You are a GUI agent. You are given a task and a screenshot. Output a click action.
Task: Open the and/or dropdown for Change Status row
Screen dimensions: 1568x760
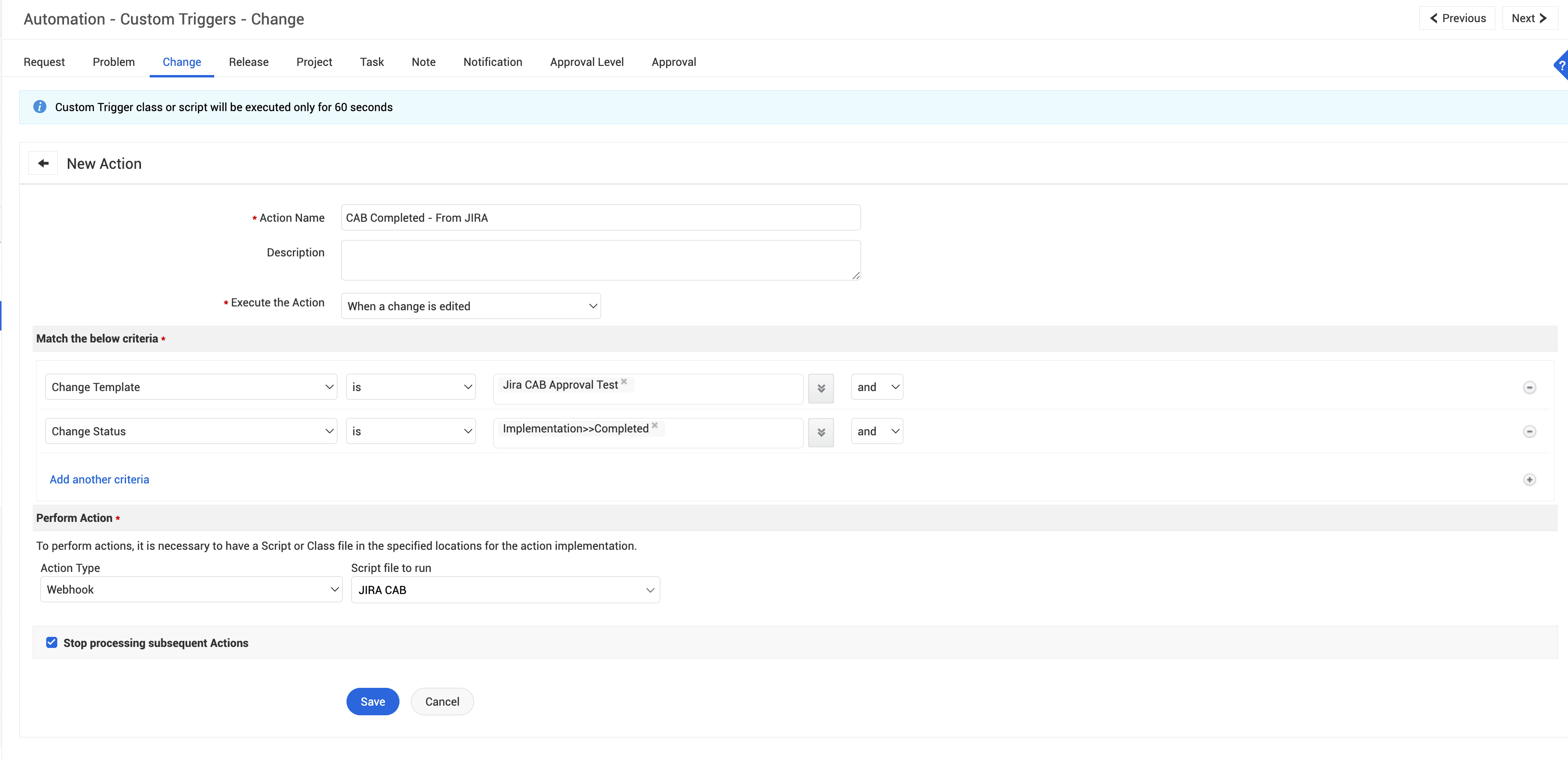[877, 431]
